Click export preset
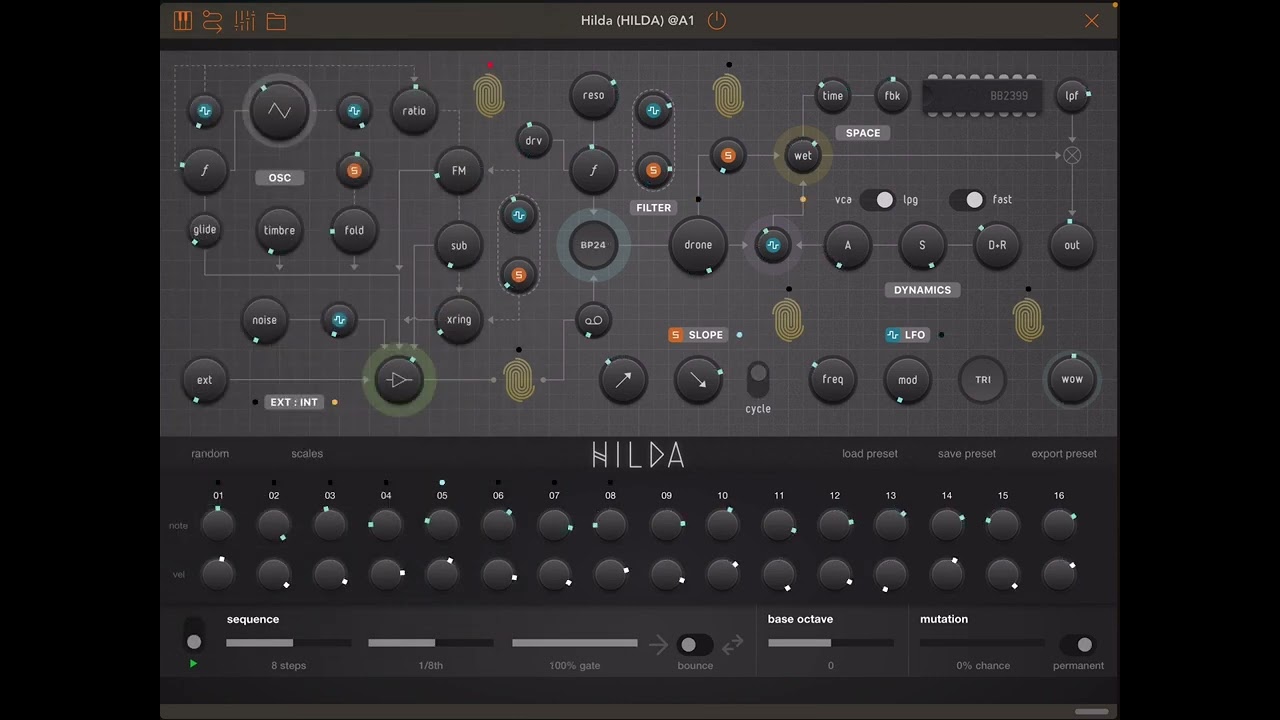 point(1064,454)
